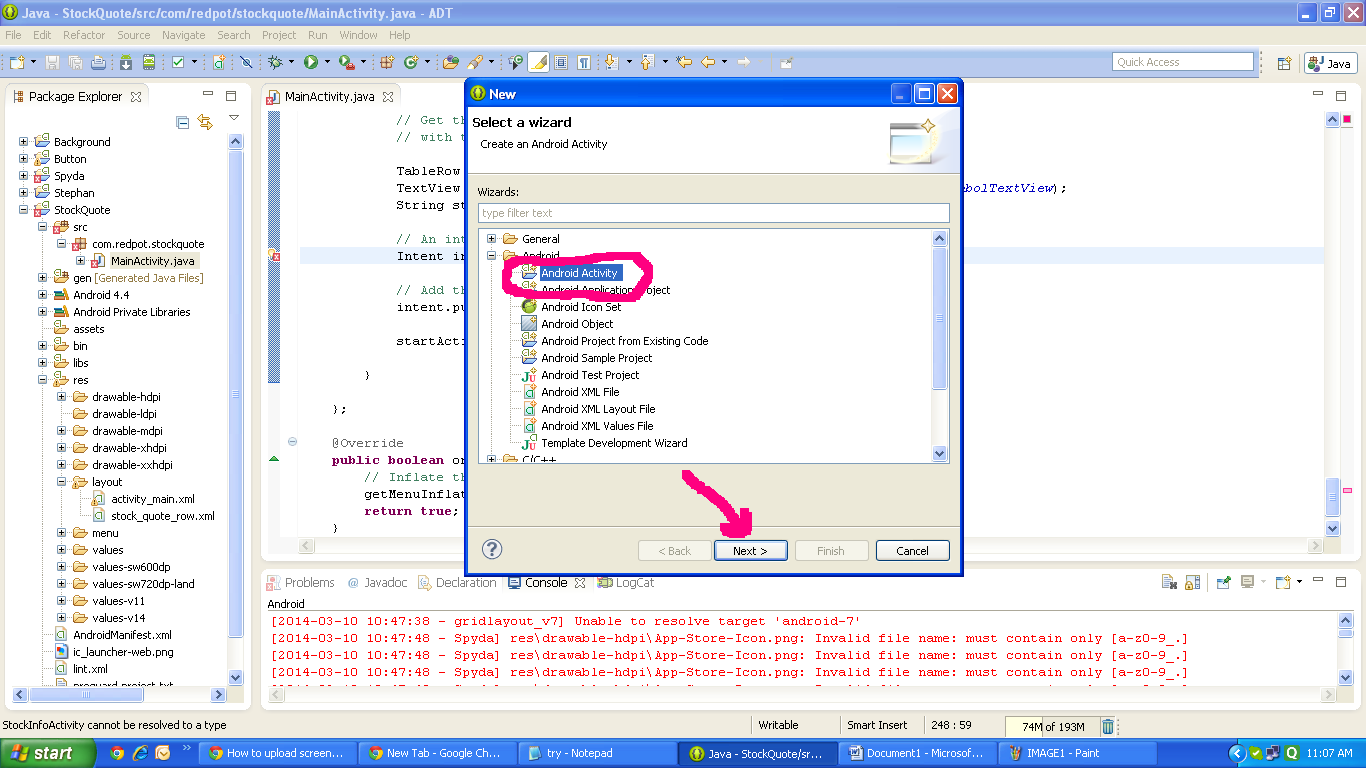The width and height of the screenshot is (1366, 768).
Task: Click the Quick Access search field
Action: tap(1182, 62)
